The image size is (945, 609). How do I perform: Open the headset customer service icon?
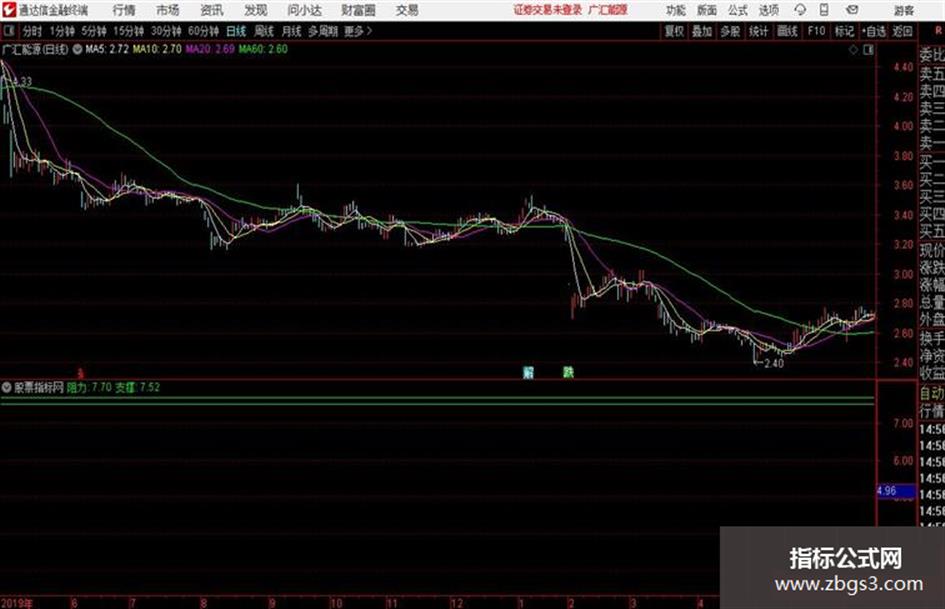(x=800, y=10)
